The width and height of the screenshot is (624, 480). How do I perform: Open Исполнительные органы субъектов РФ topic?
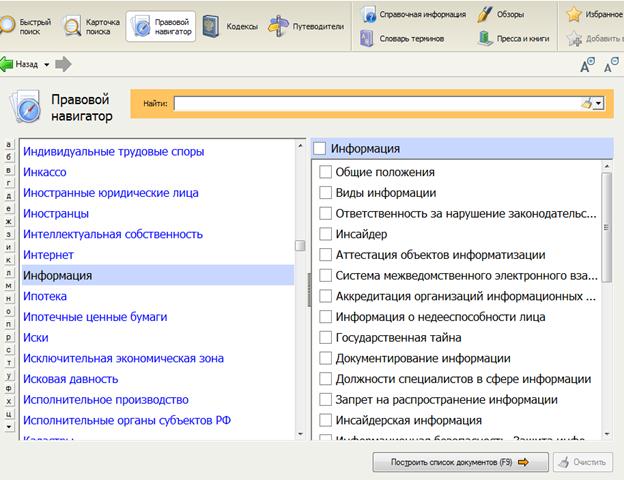tap(127, 421)
